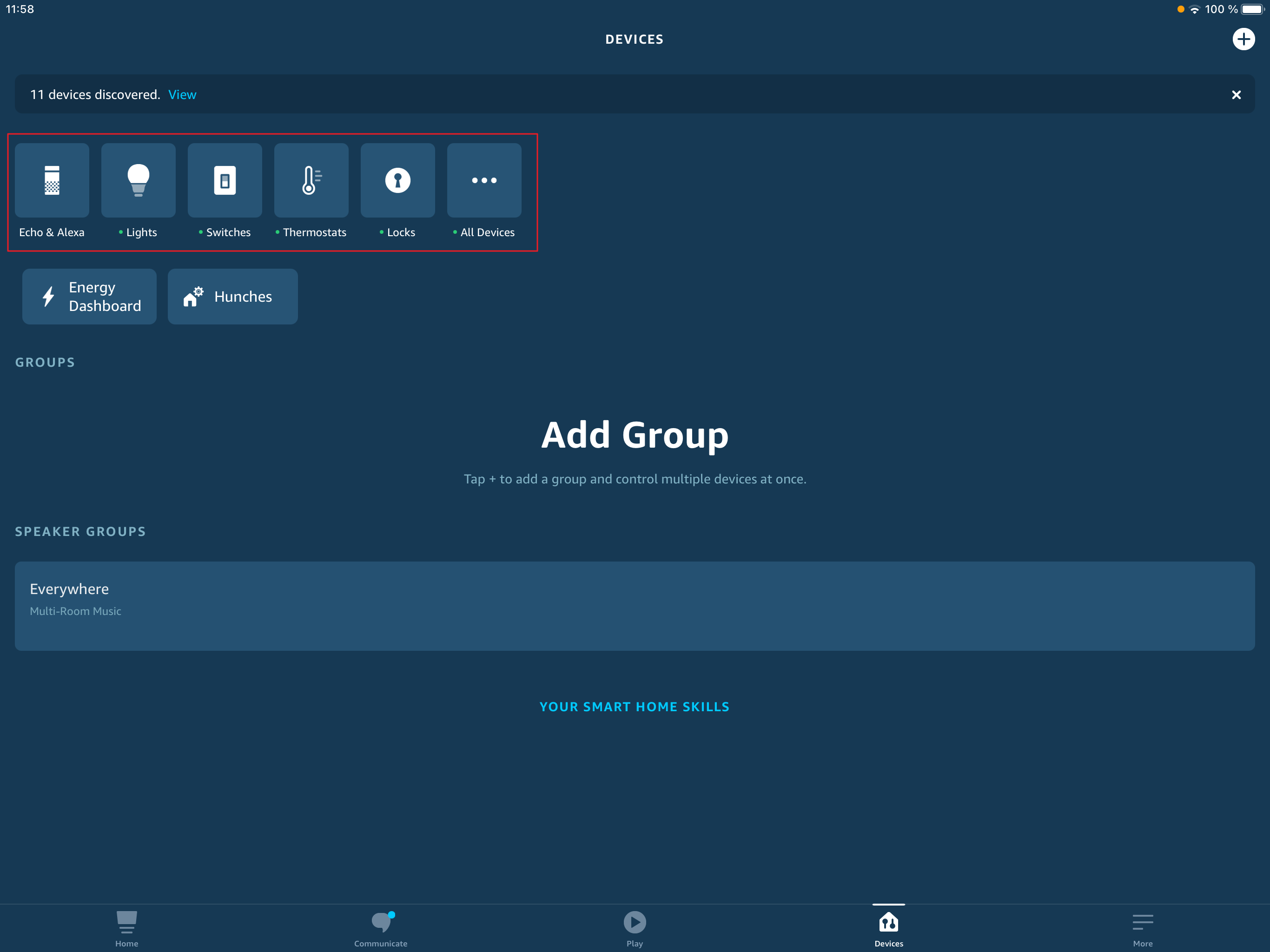The image size is (1270, 952).
Task: Open the Locks category icon
Action: (x=397, y=180)
